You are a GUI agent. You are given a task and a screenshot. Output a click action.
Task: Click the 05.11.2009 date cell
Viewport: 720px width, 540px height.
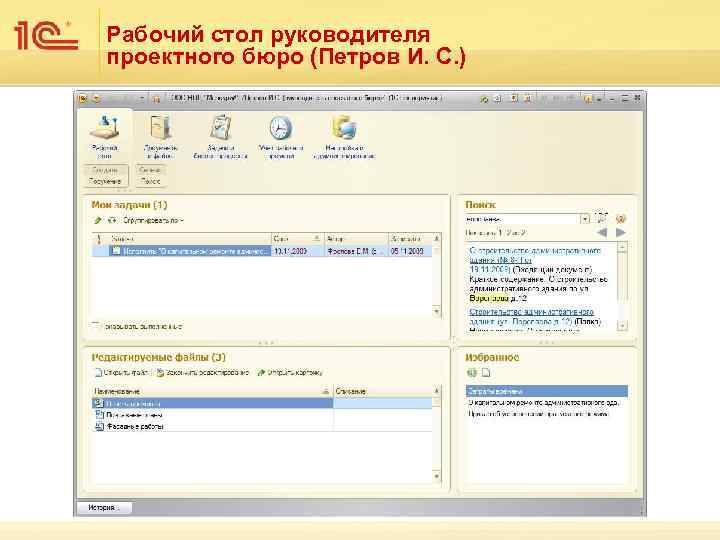click(x=410, y=251)
